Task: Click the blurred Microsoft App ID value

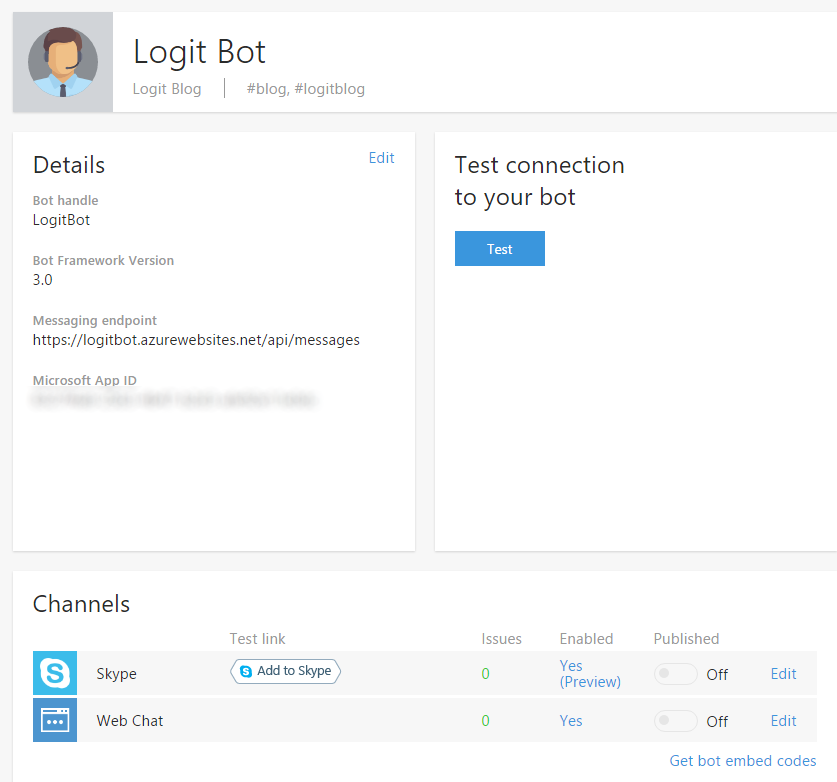Action: (174, 399)
